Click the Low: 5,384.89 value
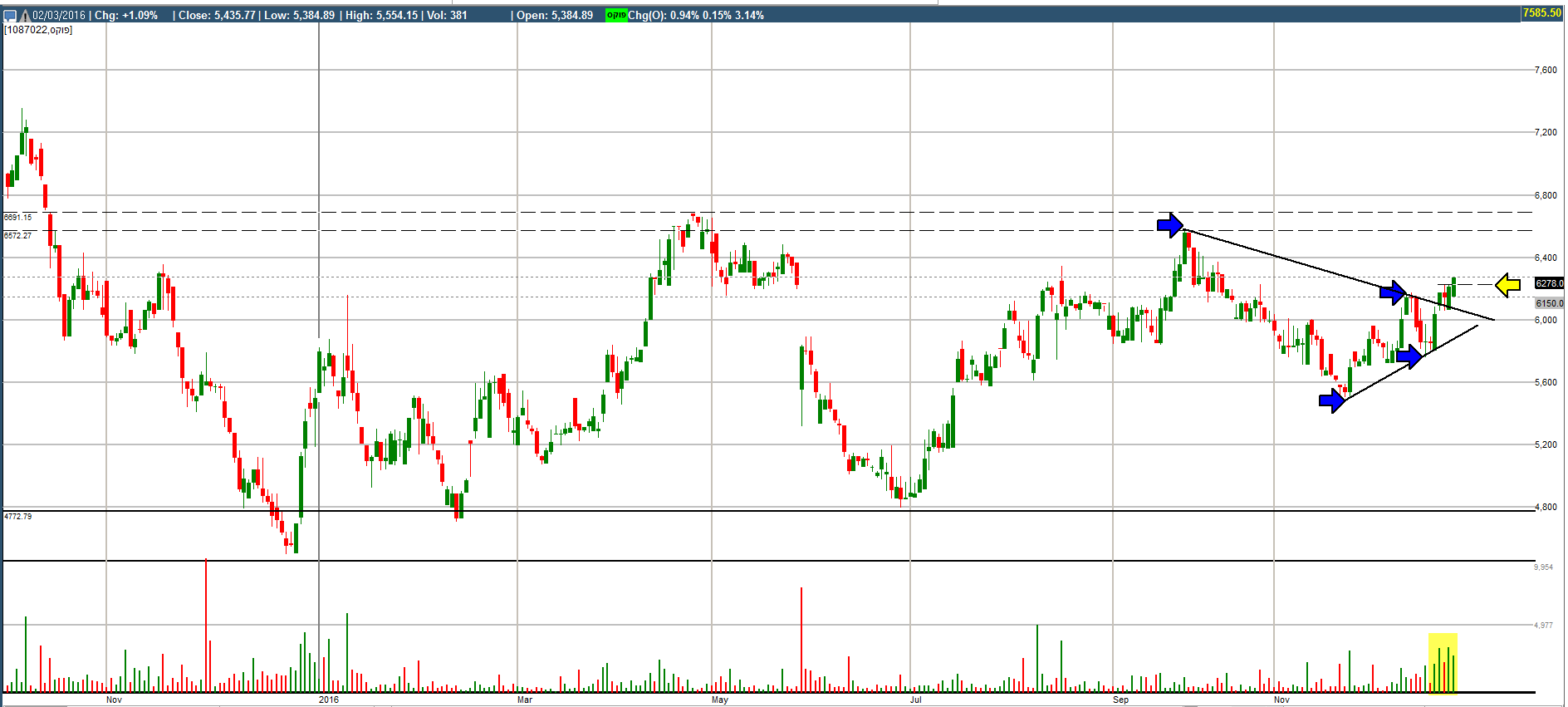This screenshot has height=707, width=1568. 300,15
